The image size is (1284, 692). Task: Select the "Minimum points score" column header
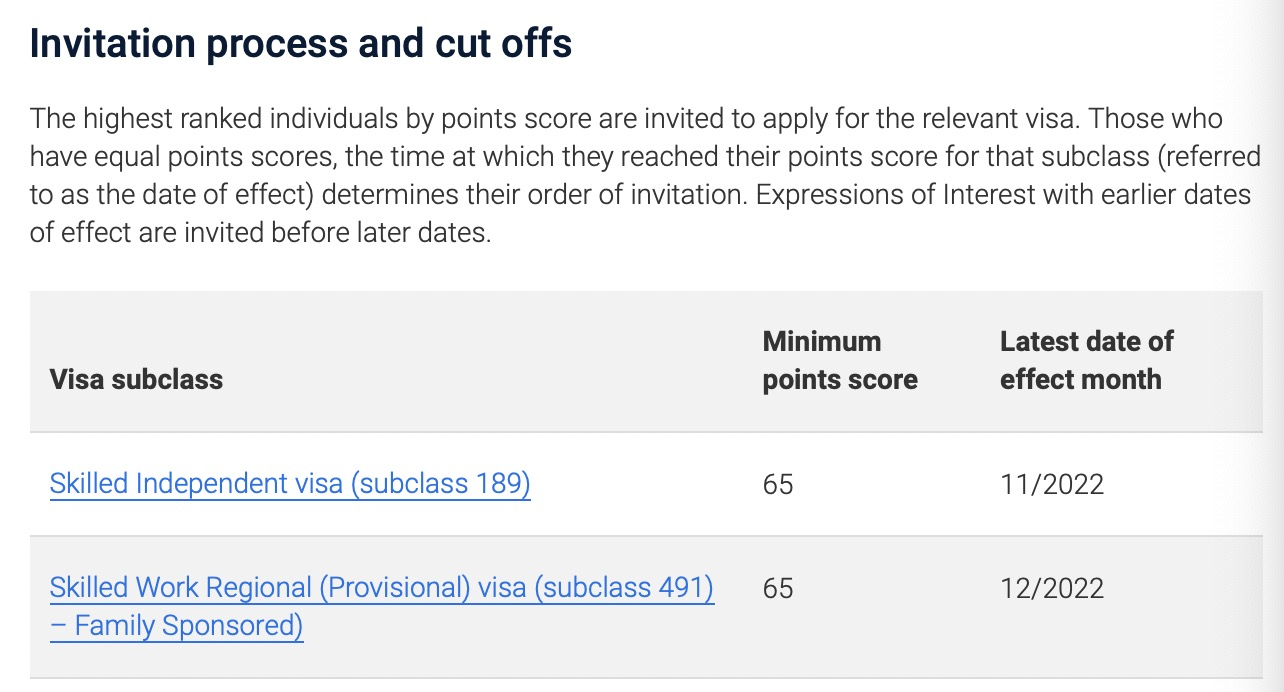[839, 361]
